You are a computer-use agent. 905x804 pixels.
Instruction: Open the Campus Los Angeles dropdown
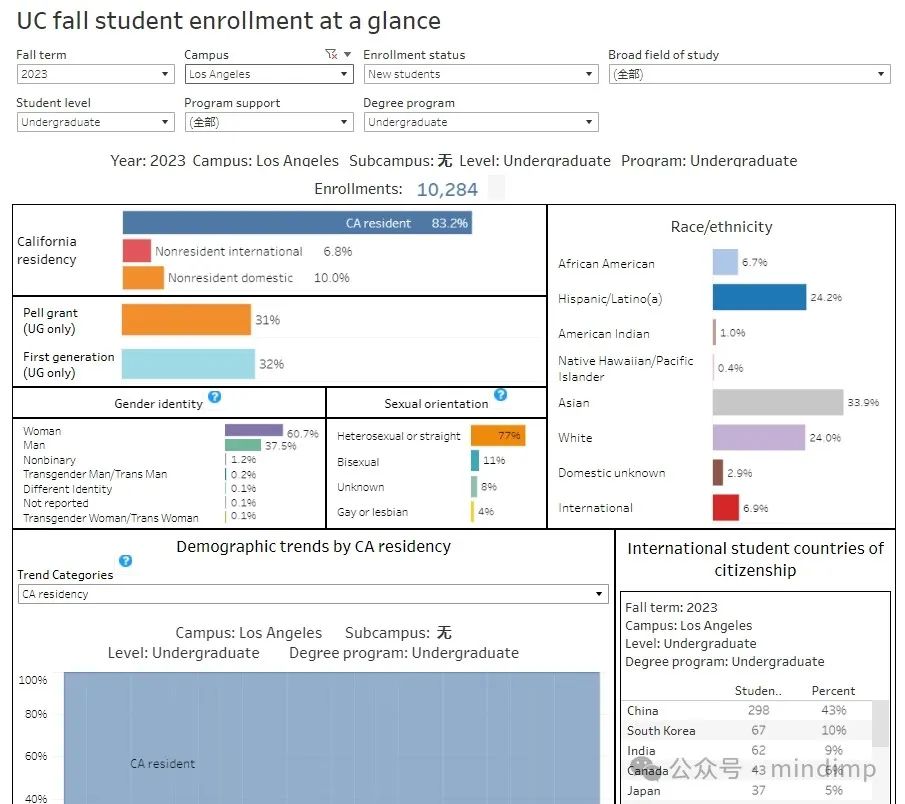(x=269, y=74)
